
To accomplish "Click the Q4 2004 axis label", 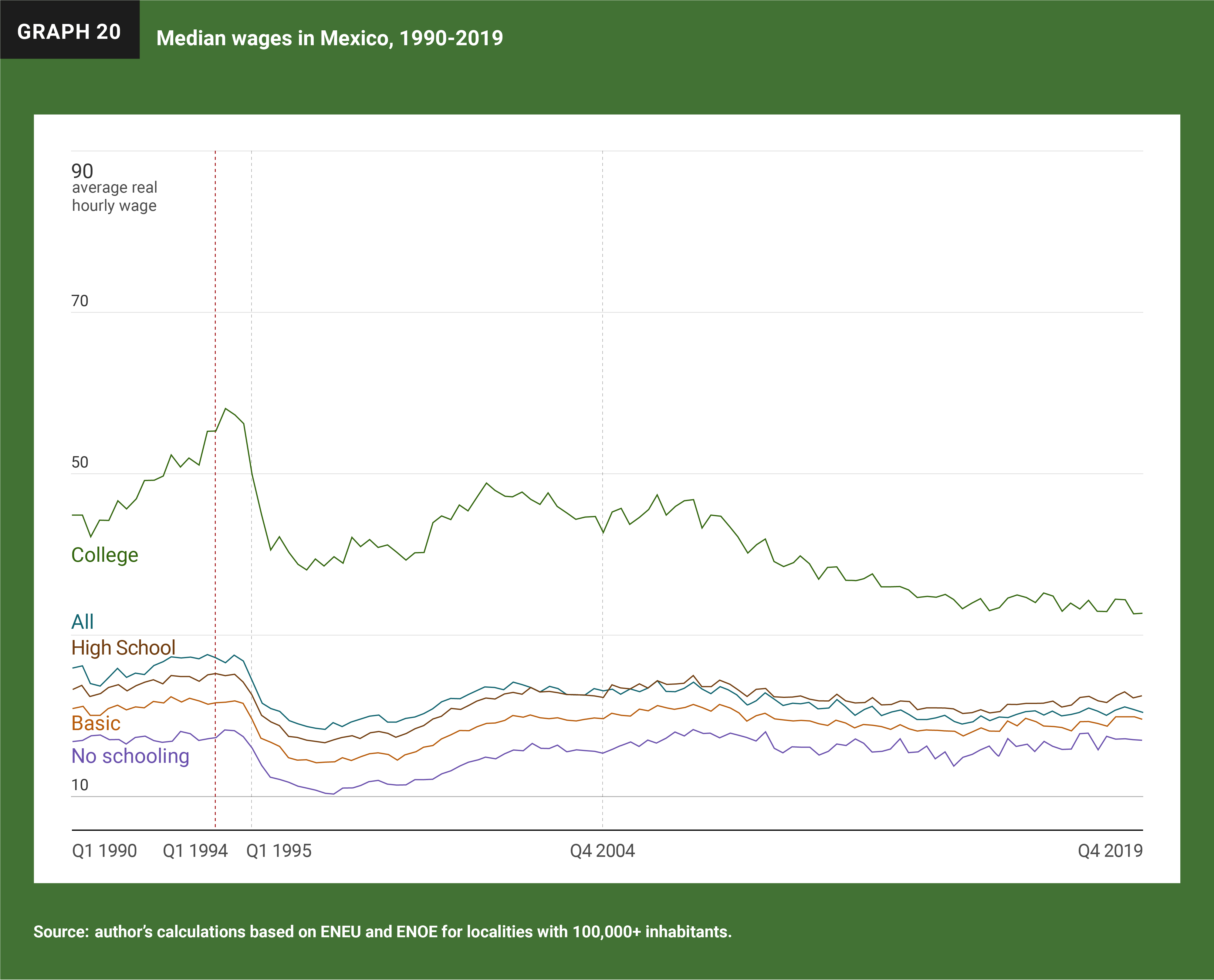I will (602, 851).
